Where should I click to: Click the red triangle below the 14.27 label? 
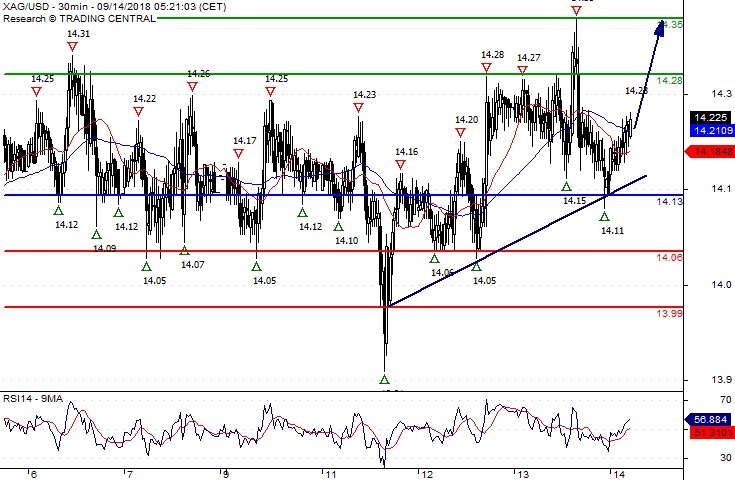click(522, 71)
